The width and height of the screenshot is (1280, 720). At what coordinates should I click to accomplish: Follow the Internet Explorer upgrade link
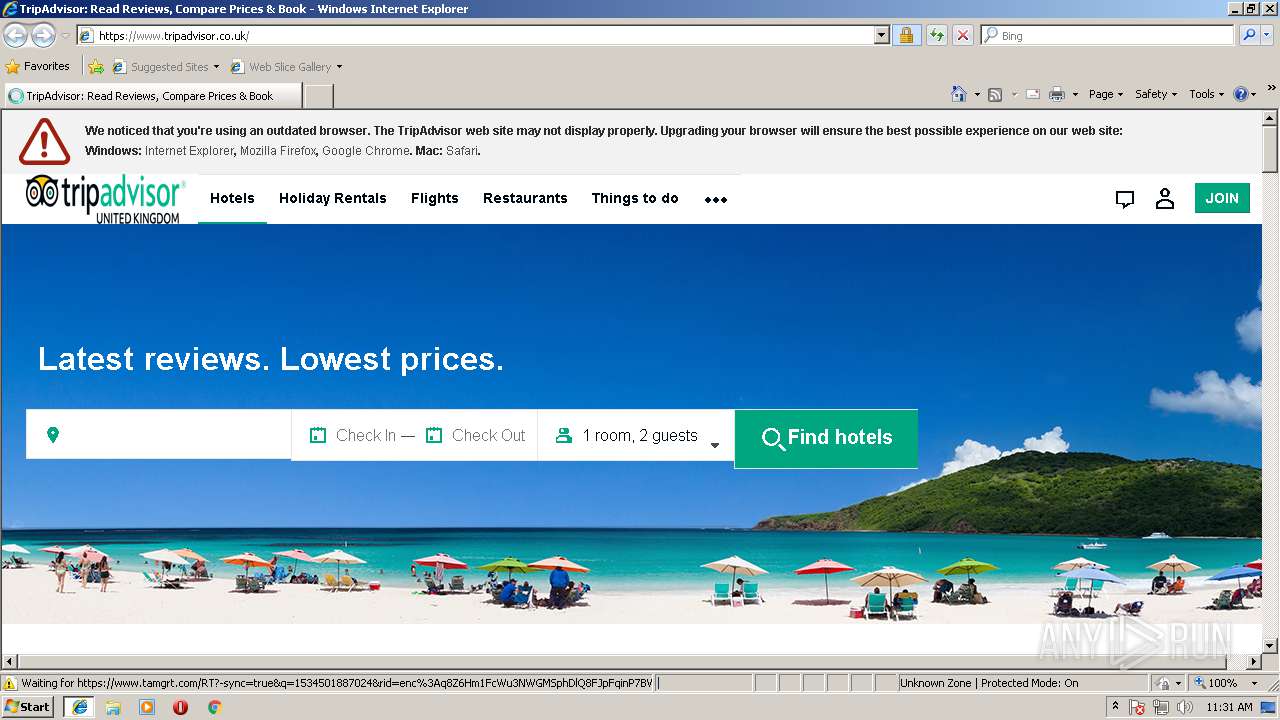(x=190, y=151)
